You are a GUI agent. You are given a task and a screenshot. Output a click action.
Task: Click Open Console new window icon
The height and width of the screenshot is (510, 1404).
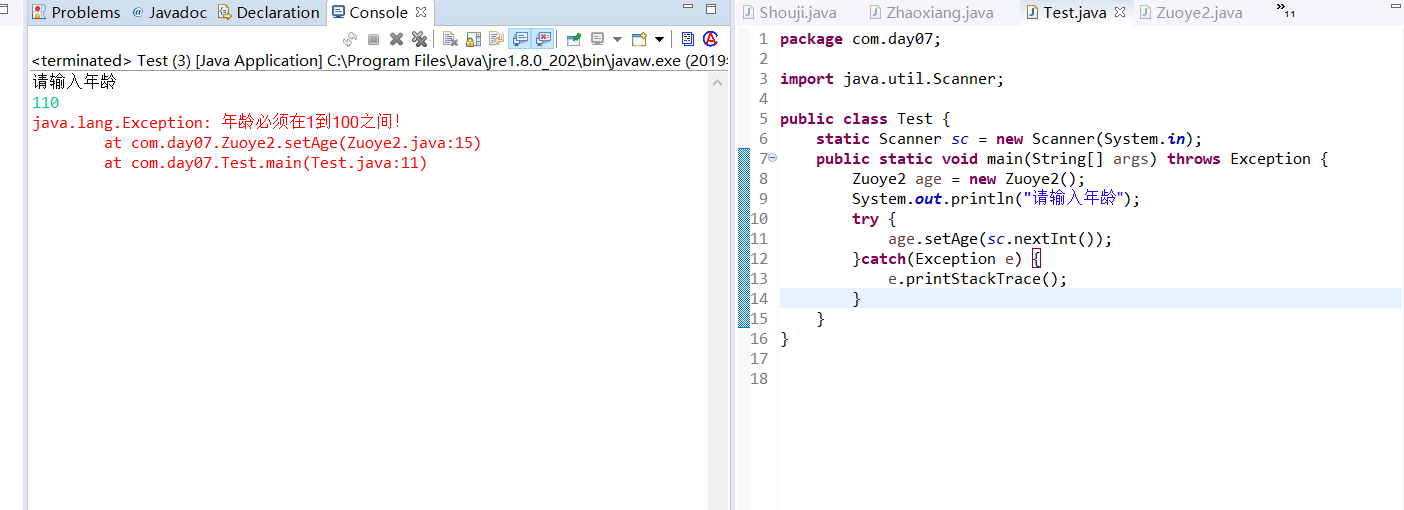click(x=639, y=39)
